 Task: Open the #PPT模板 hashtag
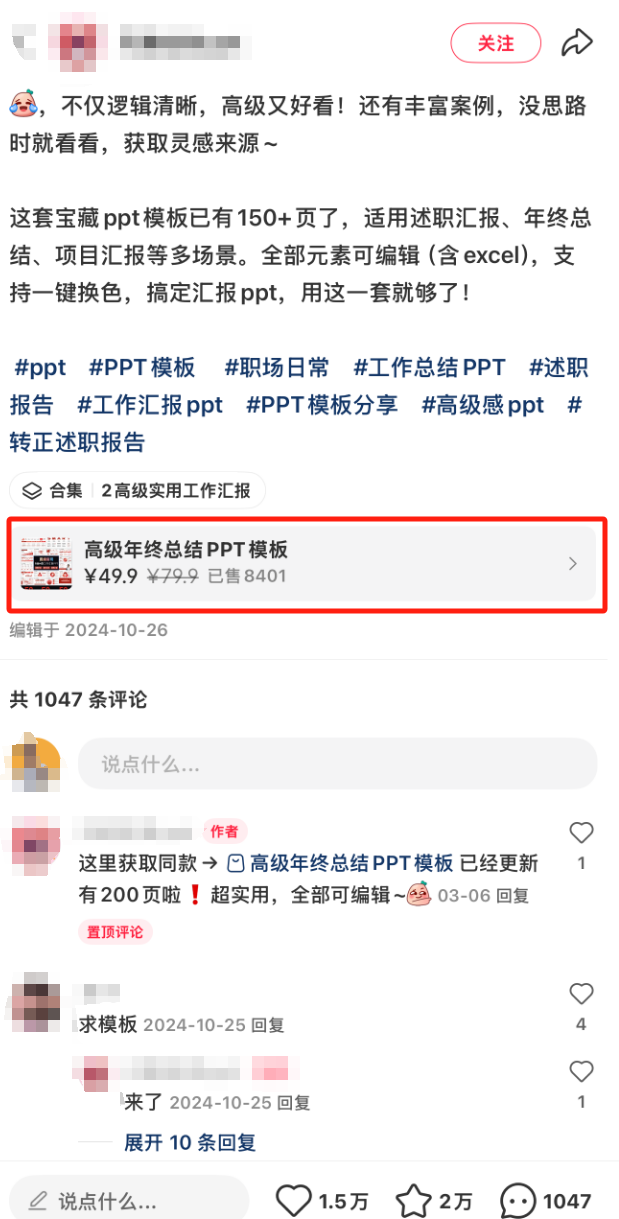pos(143,368)
